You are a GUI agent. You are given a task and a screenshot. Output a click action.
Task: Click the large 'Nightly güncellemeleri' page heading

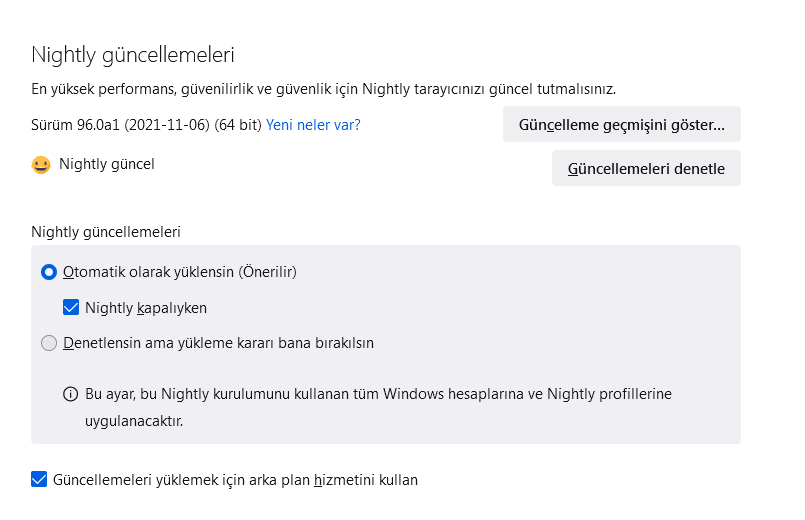point(133,54)
